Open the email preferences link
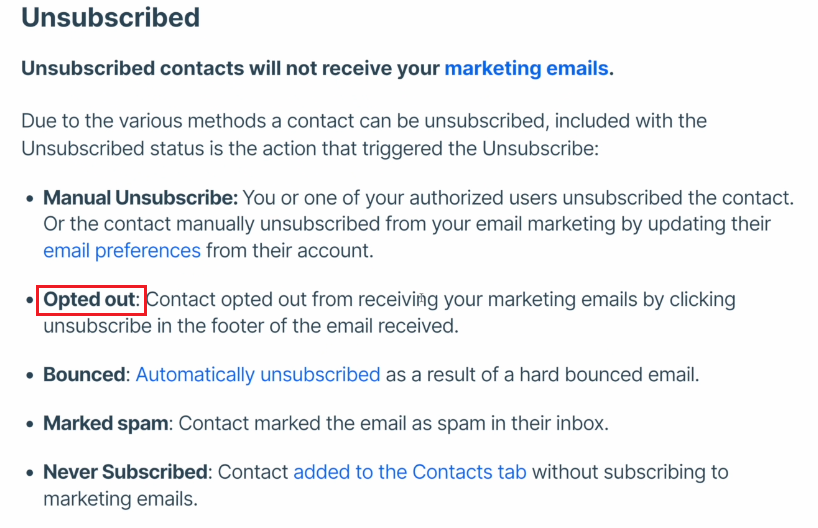Viewport: 818px width, 528px height. tap(122, 251)
